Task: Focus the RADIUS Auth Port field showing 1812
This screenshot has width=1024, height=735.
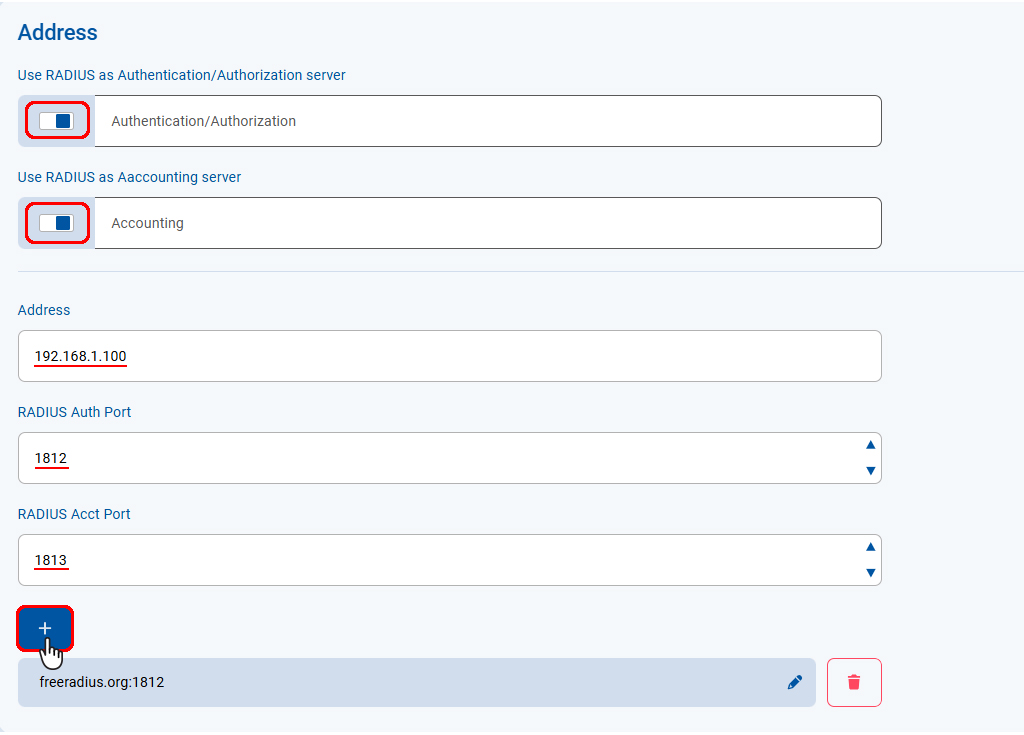Action: coord(440,458)
